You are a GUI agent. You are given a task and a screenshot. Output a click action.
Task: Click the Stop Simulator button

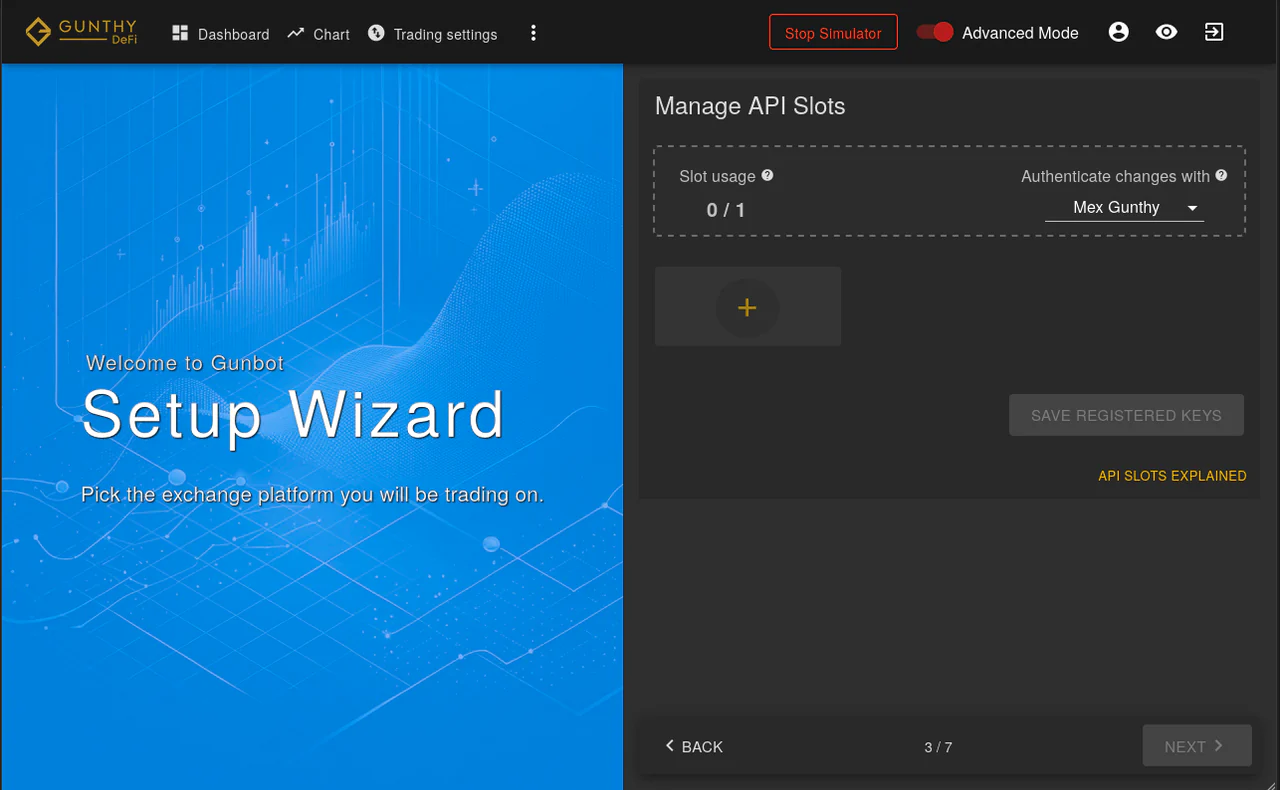click(833, 33)
